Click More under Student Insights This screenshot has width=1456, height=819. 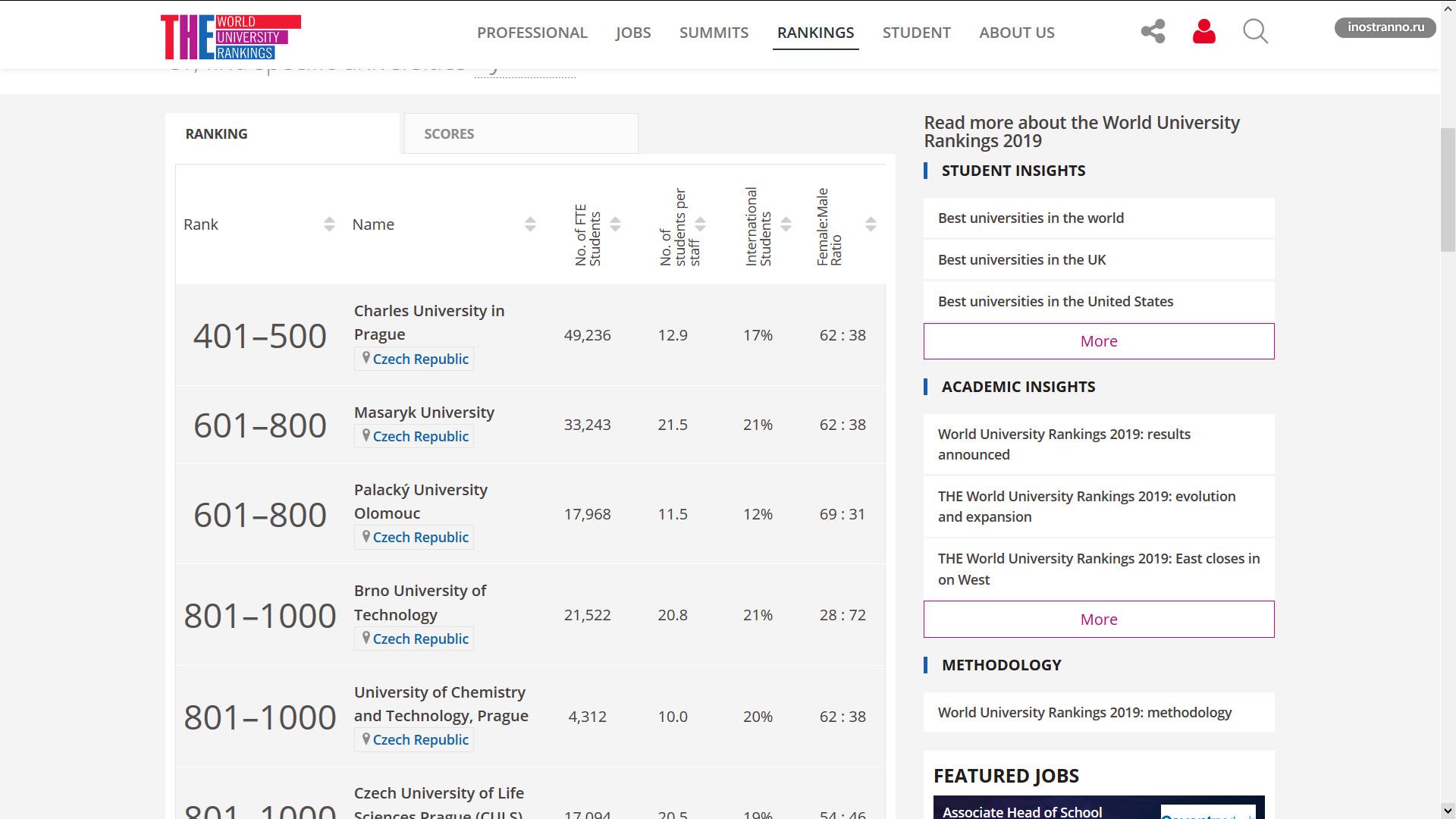(x=1098, y=341)
